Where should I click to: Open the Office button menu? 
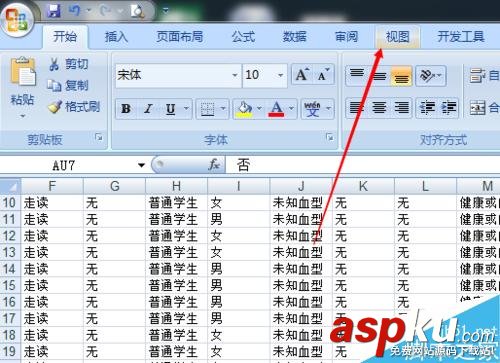(x=17, y=19)
